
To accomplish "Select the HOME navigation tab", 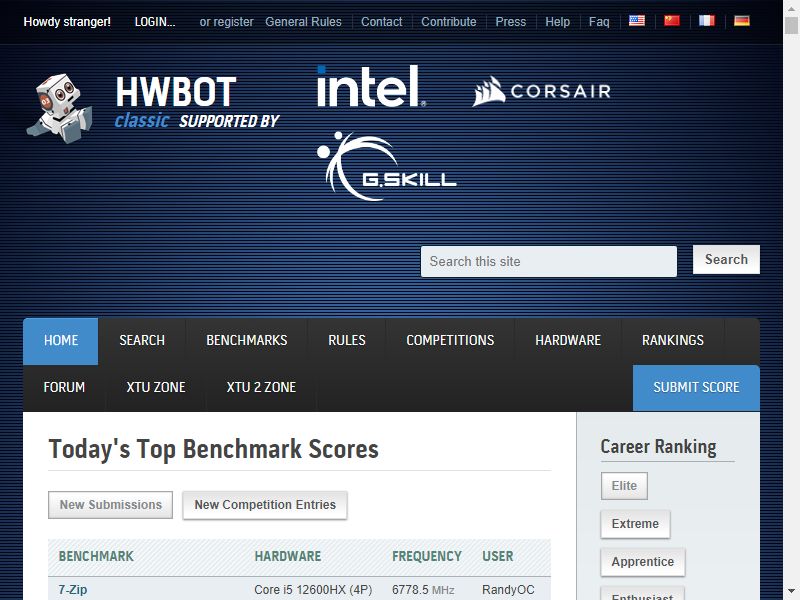I will pyautogui.click(x=61, y=341).
